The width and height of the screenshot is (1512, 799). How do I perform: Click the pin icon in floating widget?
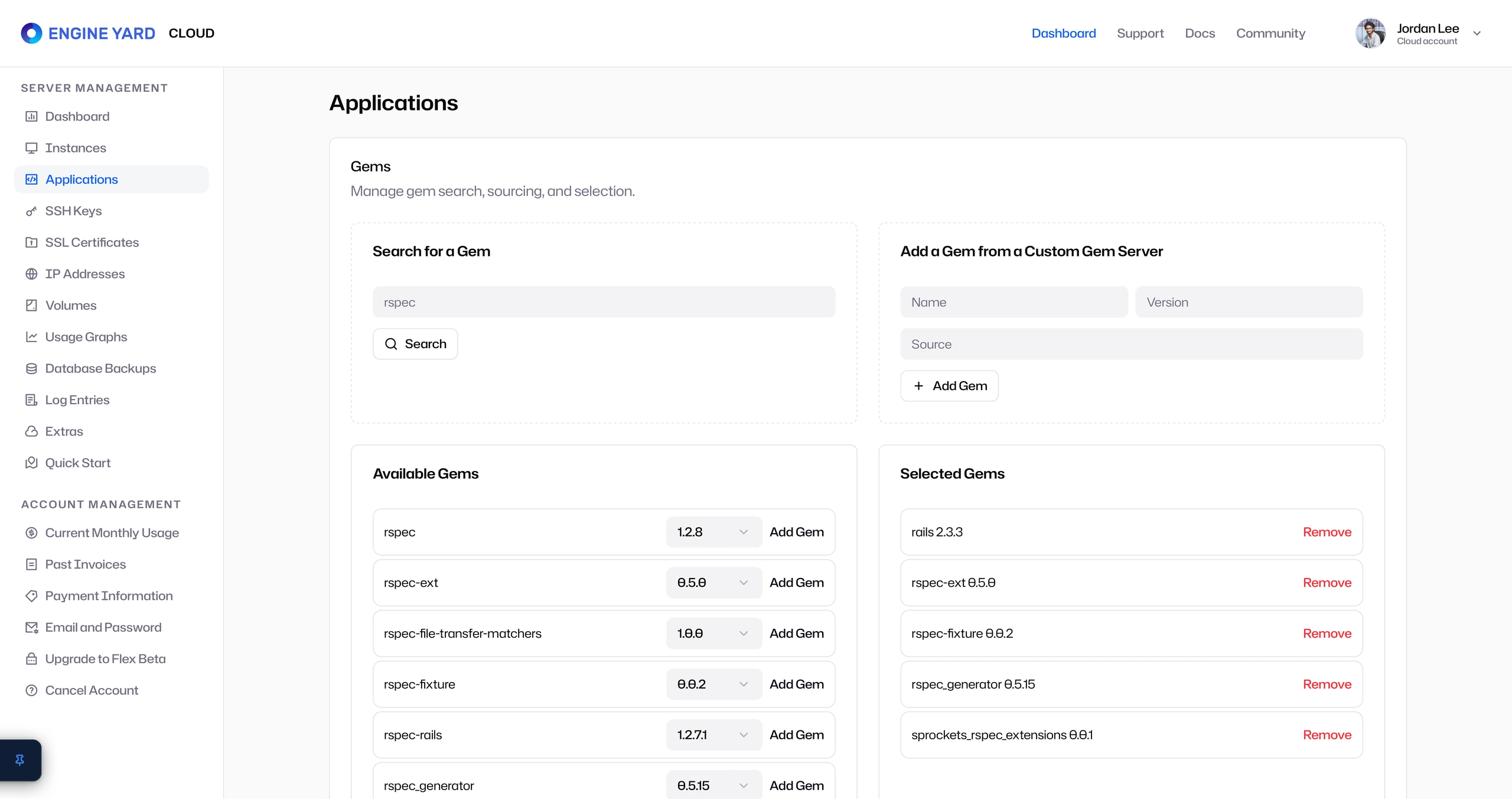pos(19,760)
